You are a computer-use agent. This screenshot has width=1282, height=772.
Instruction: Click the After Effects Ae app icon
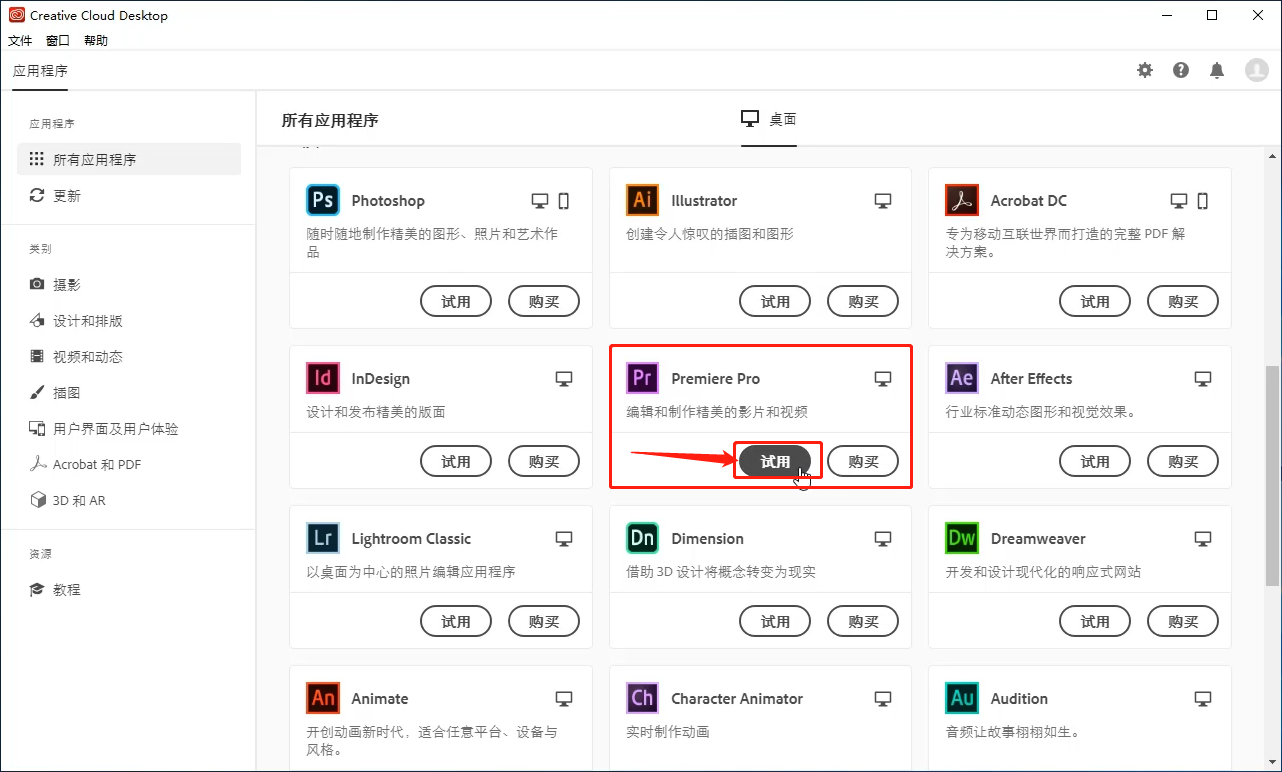point(962,378)
